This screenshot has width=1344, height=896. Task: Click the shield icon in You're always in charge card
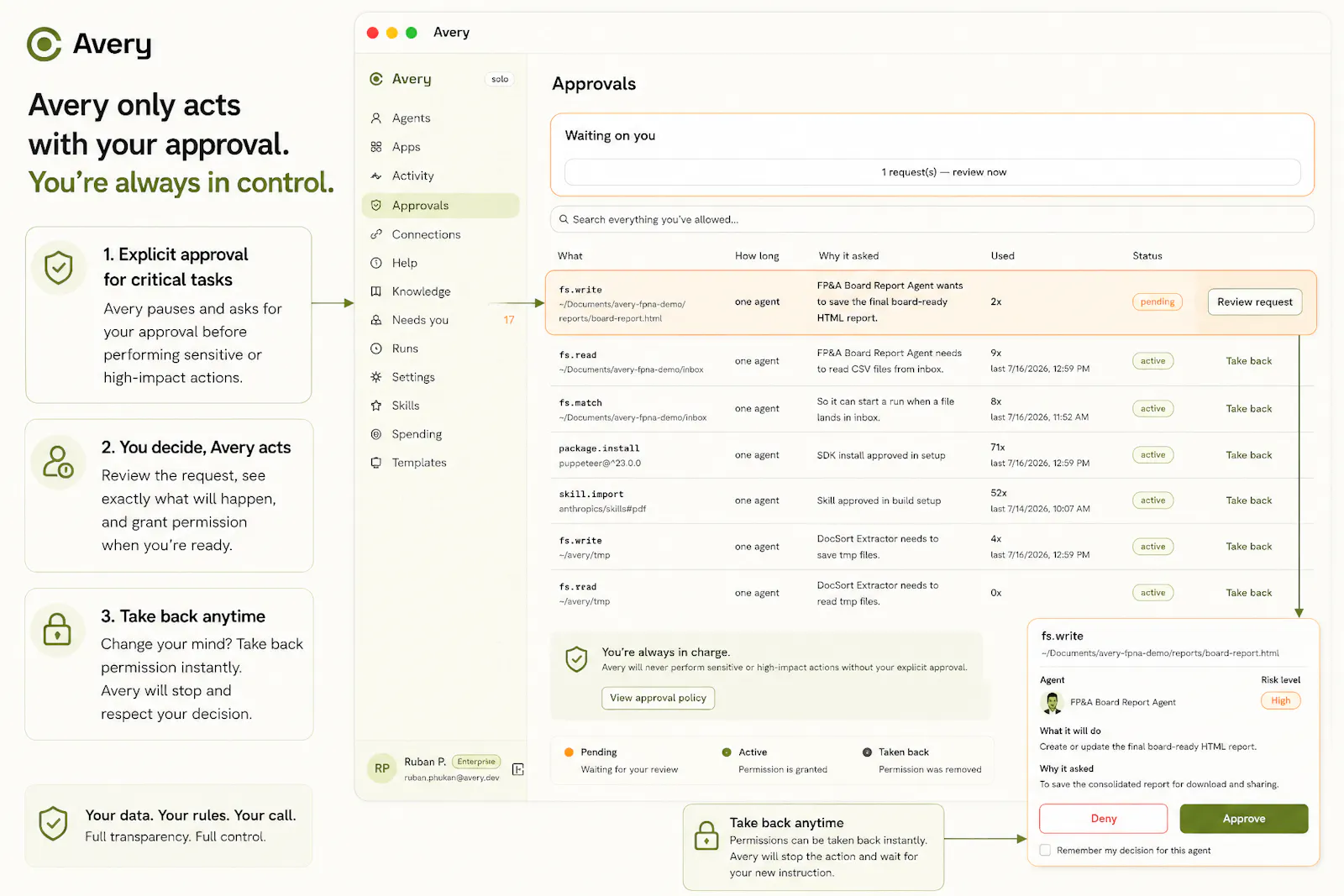[x=576, y=659]
